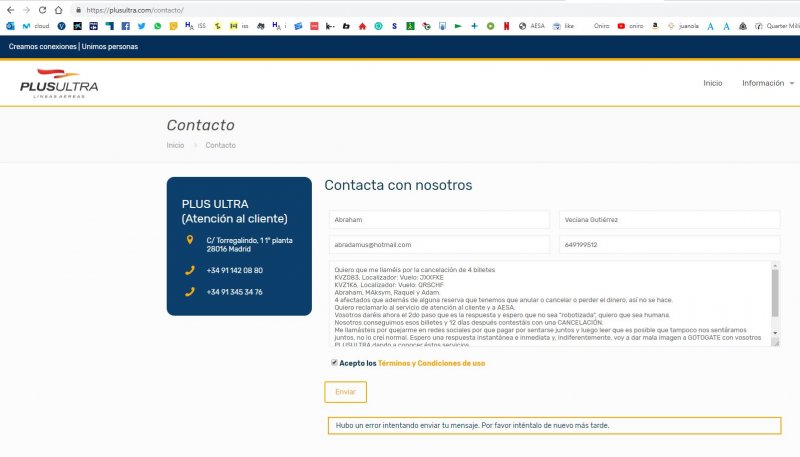Click the address location pin icon
The height and width of the screenshot is (457, 800).
[190, 240]
